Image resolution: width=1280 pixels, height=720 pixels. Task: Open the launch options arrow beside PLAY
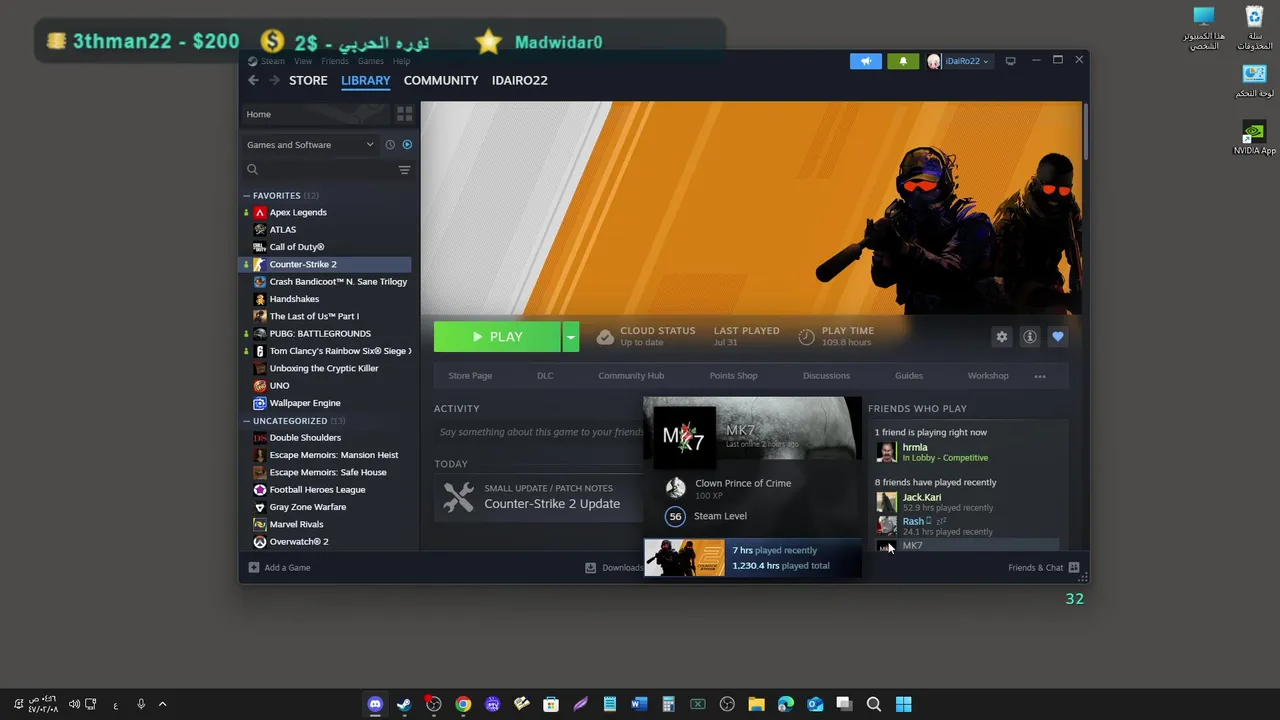(x=570, y=337)
